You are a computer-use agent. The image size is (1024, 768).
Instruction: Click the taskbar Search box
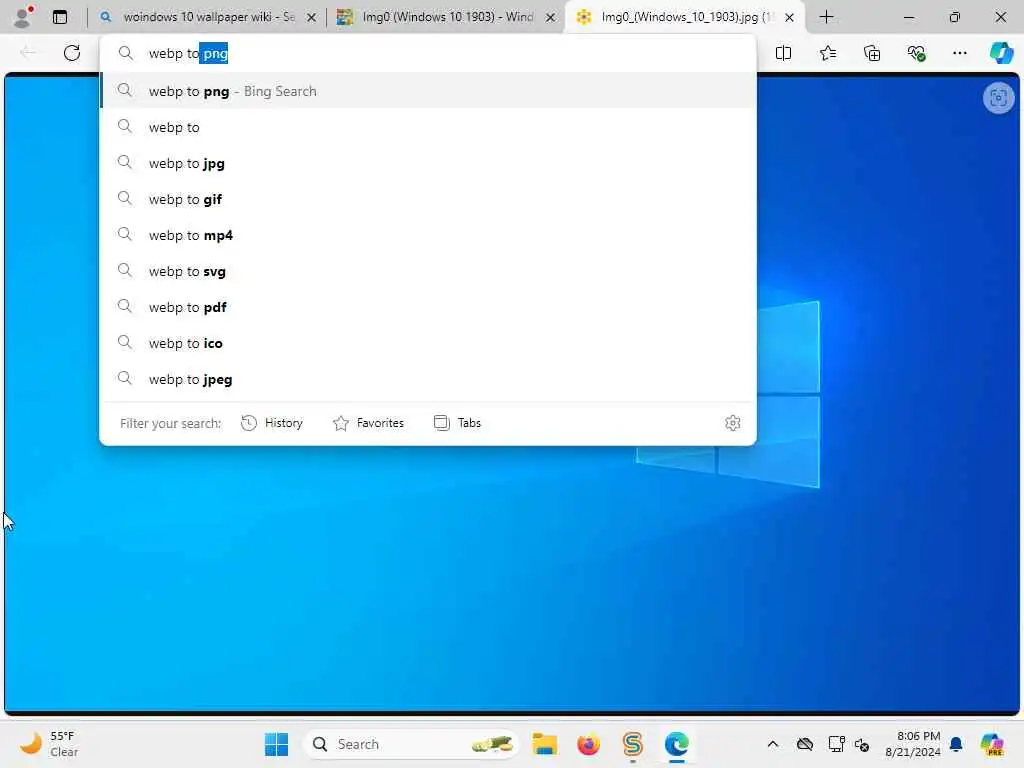pyautogui.click(x=411, y=744)
